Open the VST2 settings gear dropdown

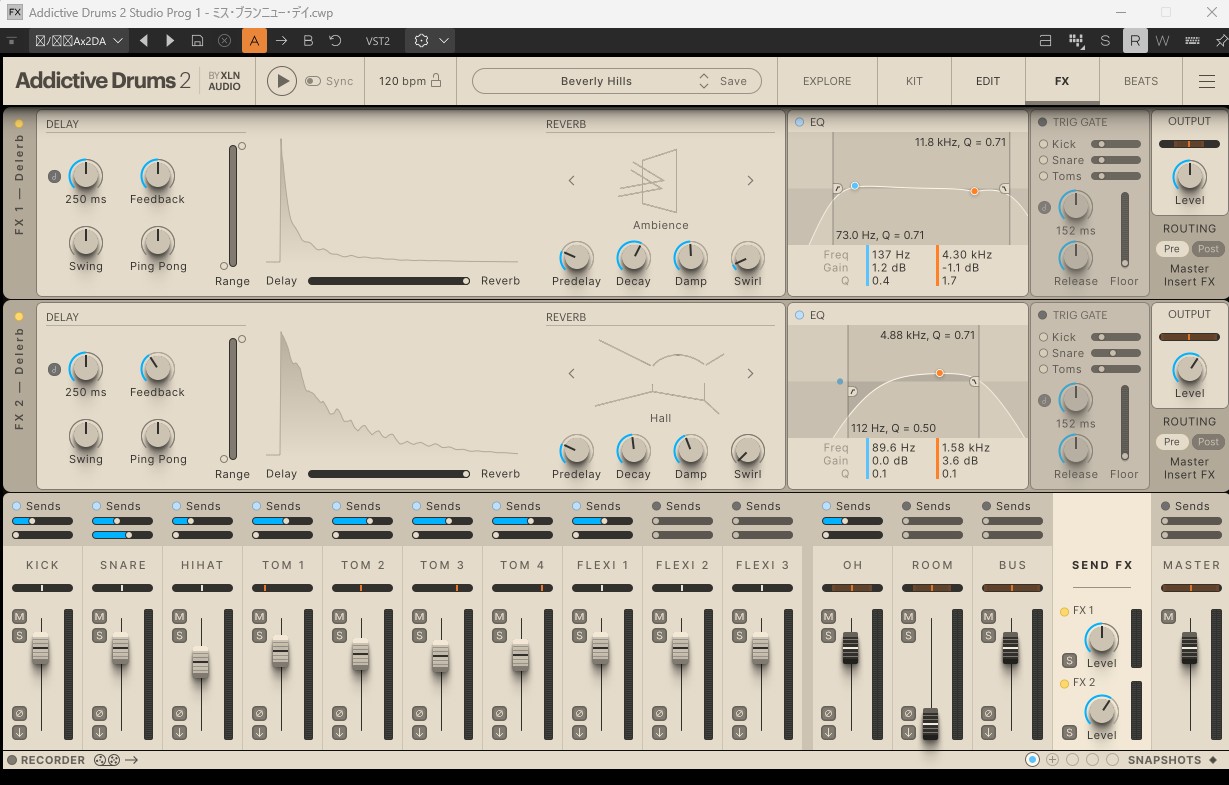pyautogui.click(x=432, y=41)
